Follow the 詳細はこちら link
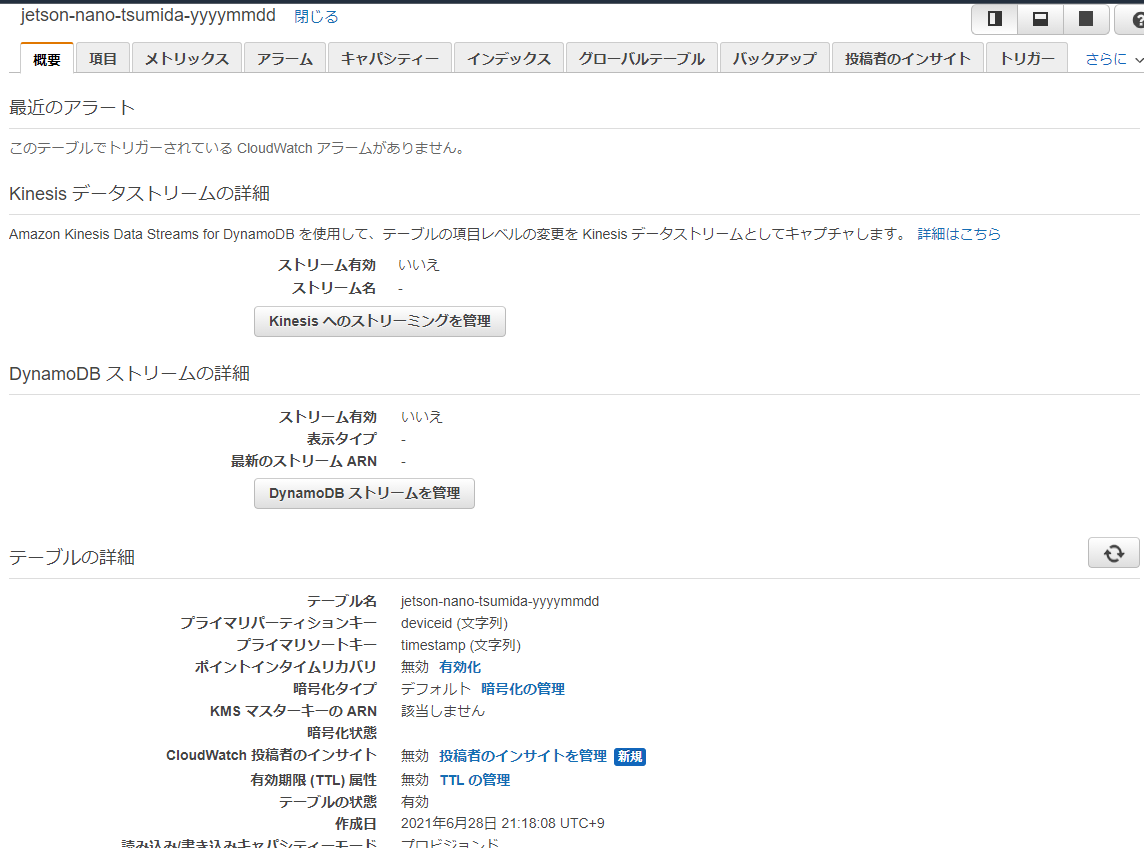Screen dimensions: 1144x848 (959, 234)
